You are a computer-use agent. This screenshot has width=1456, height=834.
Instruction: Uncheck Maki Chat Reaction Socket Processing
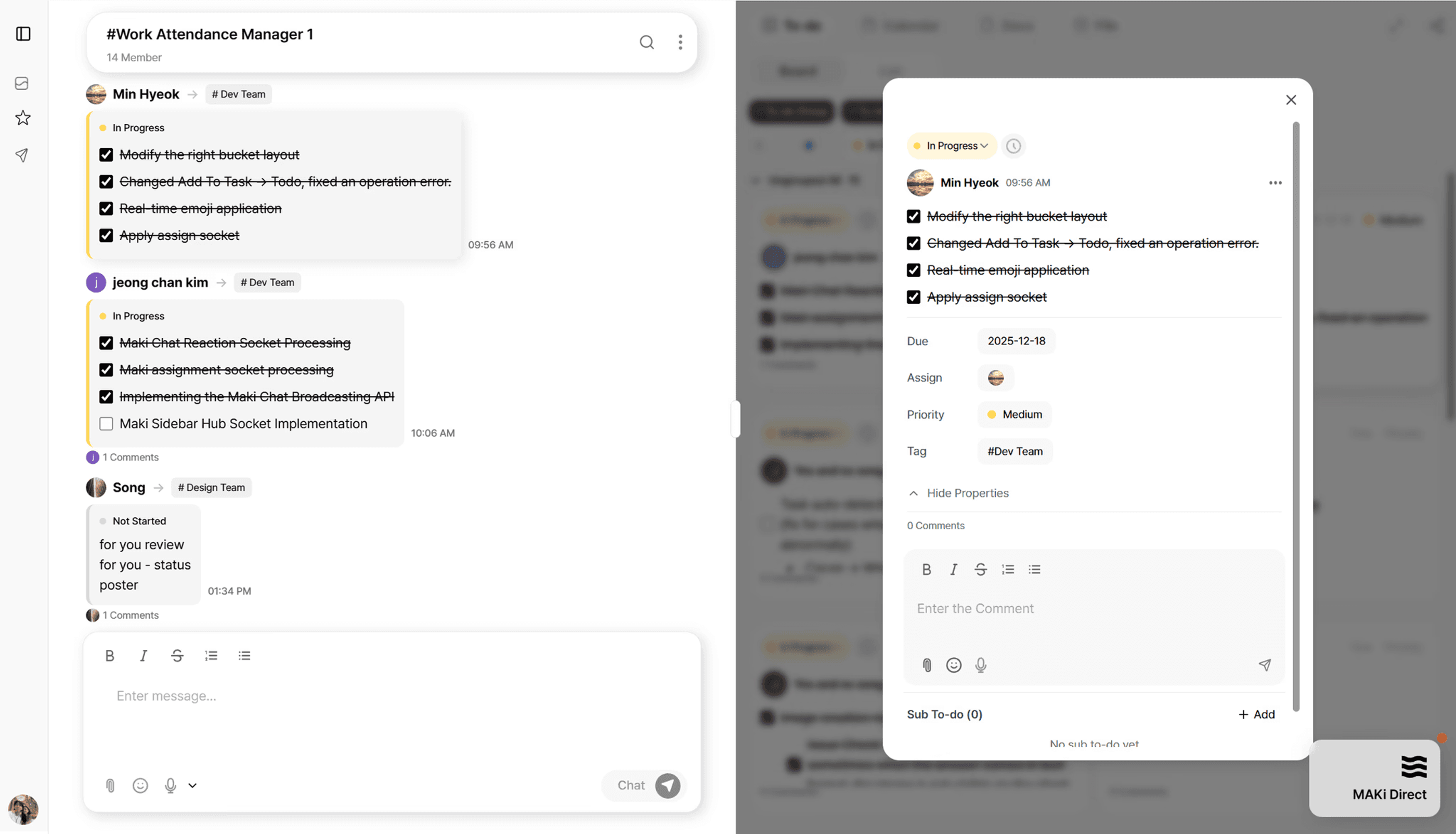pyautogui.click(x=106, y=343)
